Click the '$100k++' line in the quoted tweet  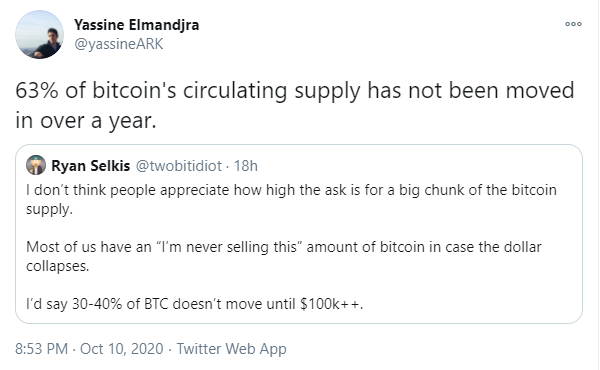(x=194, y=304)
